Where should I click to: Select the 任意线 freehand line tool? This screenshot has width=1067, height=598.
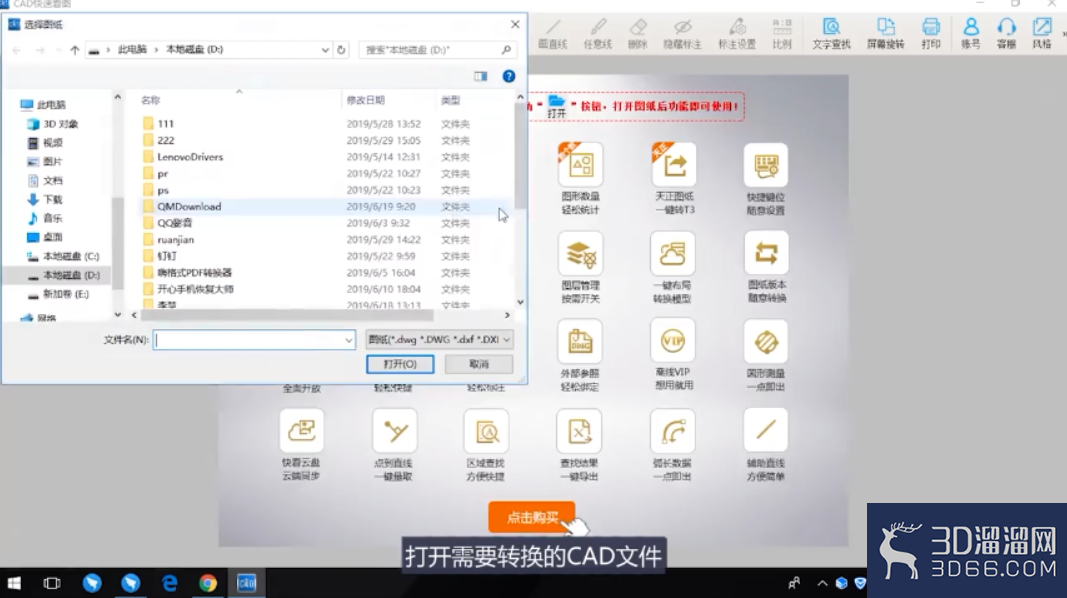coord(597,34)
